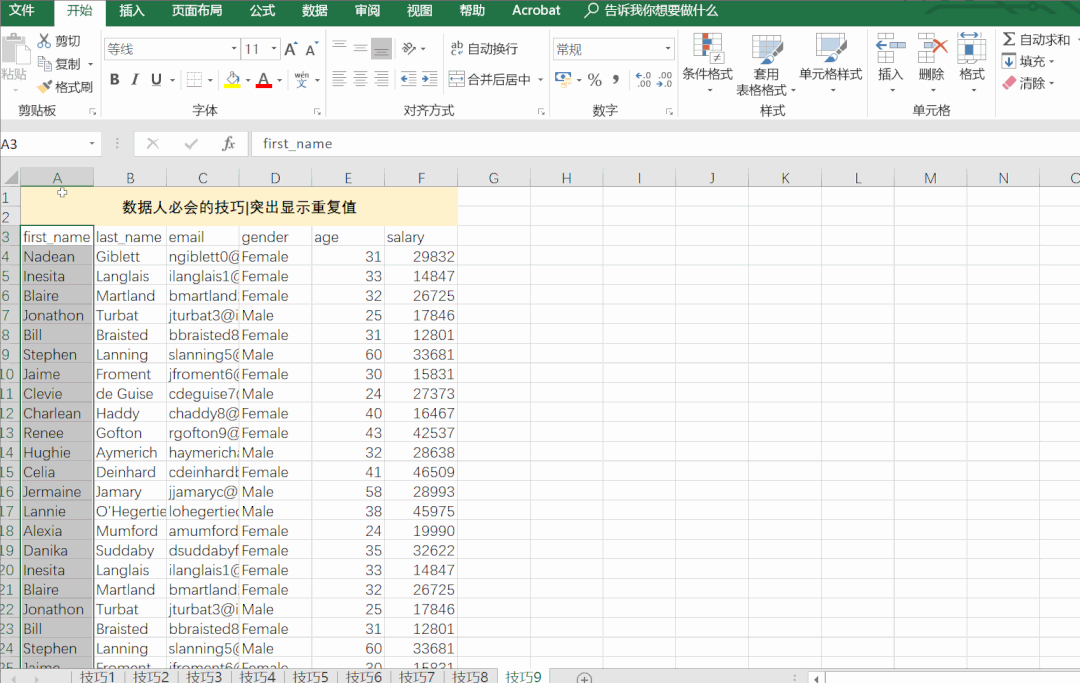Open Font dialog launcher in 字体 group
The image size is (1080, 683).
(x=317, y=112)
